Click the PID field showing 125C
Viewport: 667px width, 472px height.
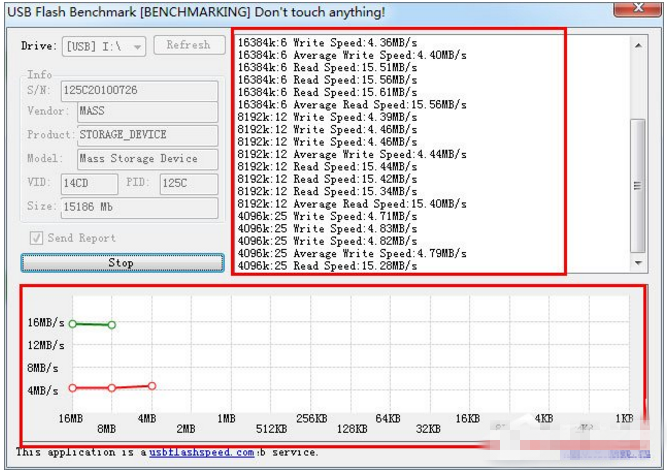[189, 183]
